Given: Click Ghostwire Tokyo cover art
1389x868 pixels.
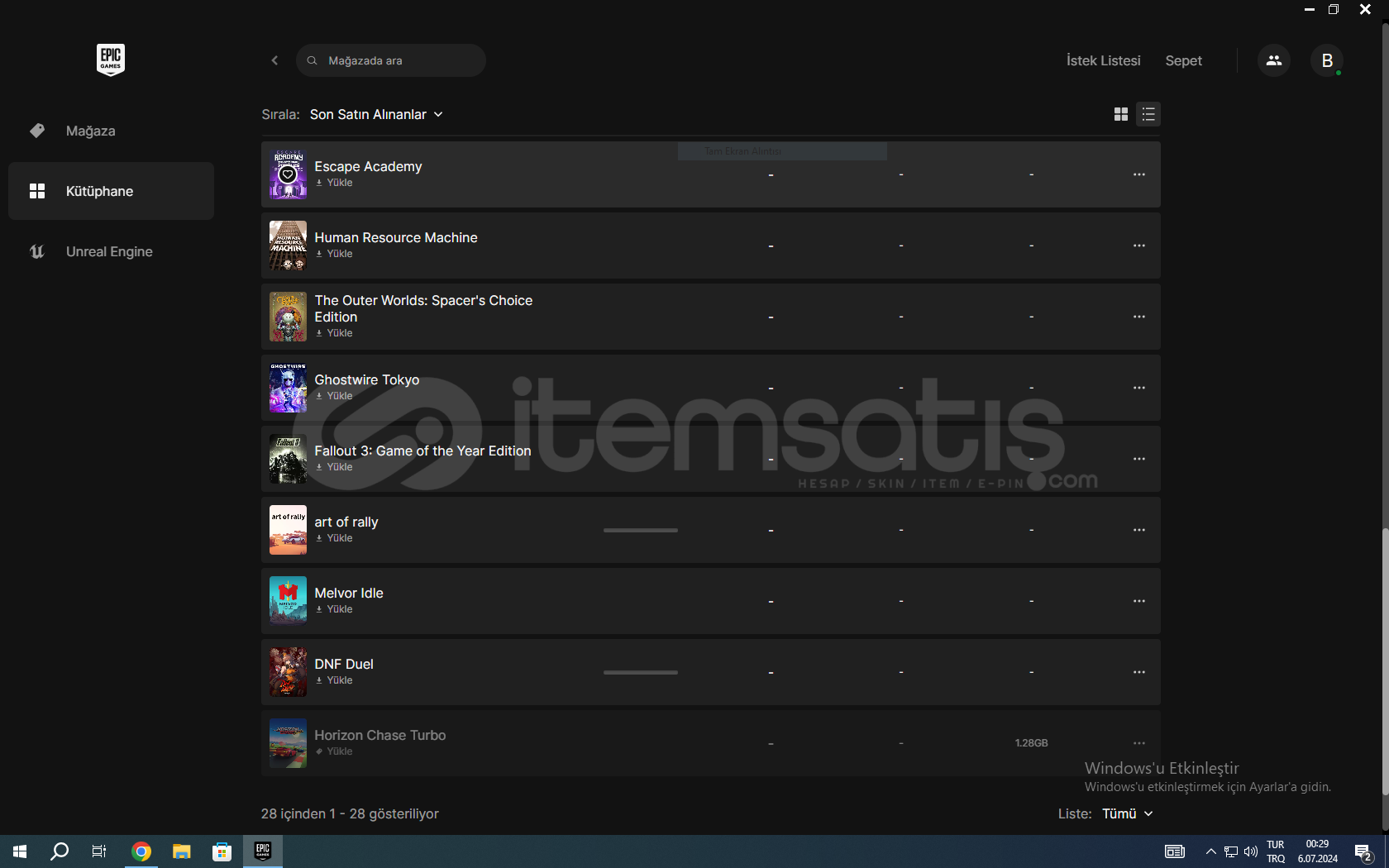Looking at the screenshot, I should tap(288, 388).
